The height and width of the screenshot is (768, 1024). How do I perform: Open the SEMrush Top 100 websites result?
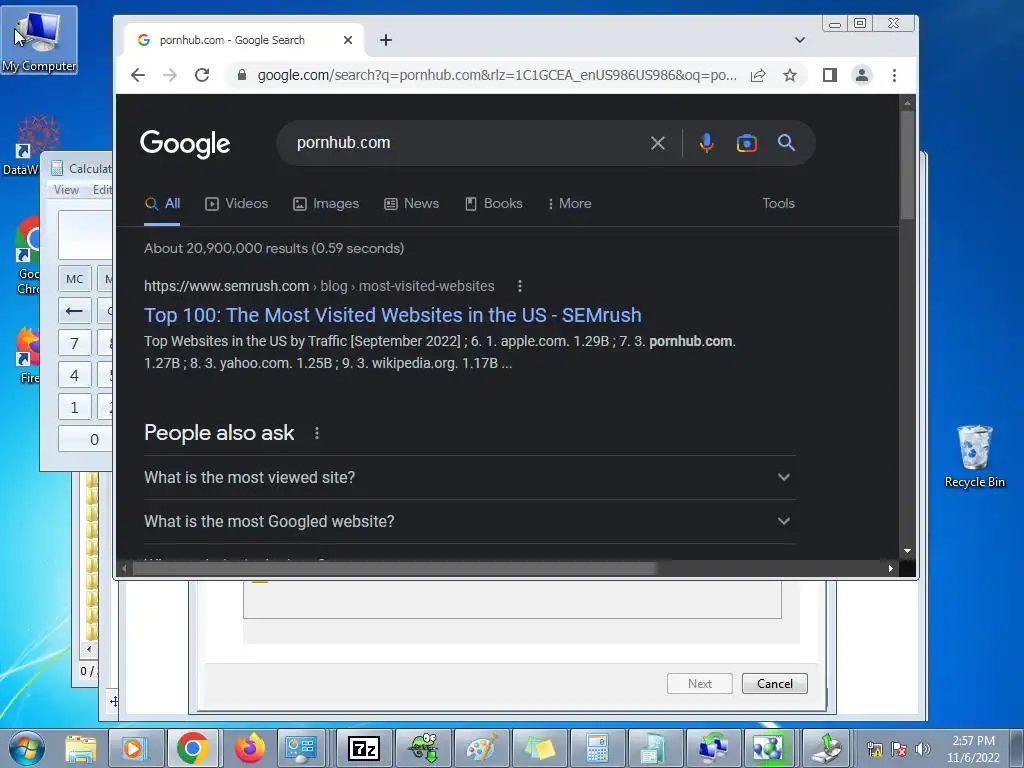(x=392, y=315)
